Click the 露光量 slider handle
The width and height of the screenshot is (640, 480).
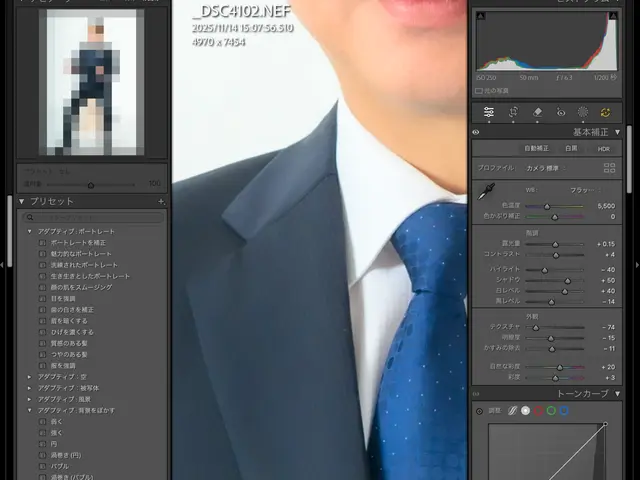555,244
